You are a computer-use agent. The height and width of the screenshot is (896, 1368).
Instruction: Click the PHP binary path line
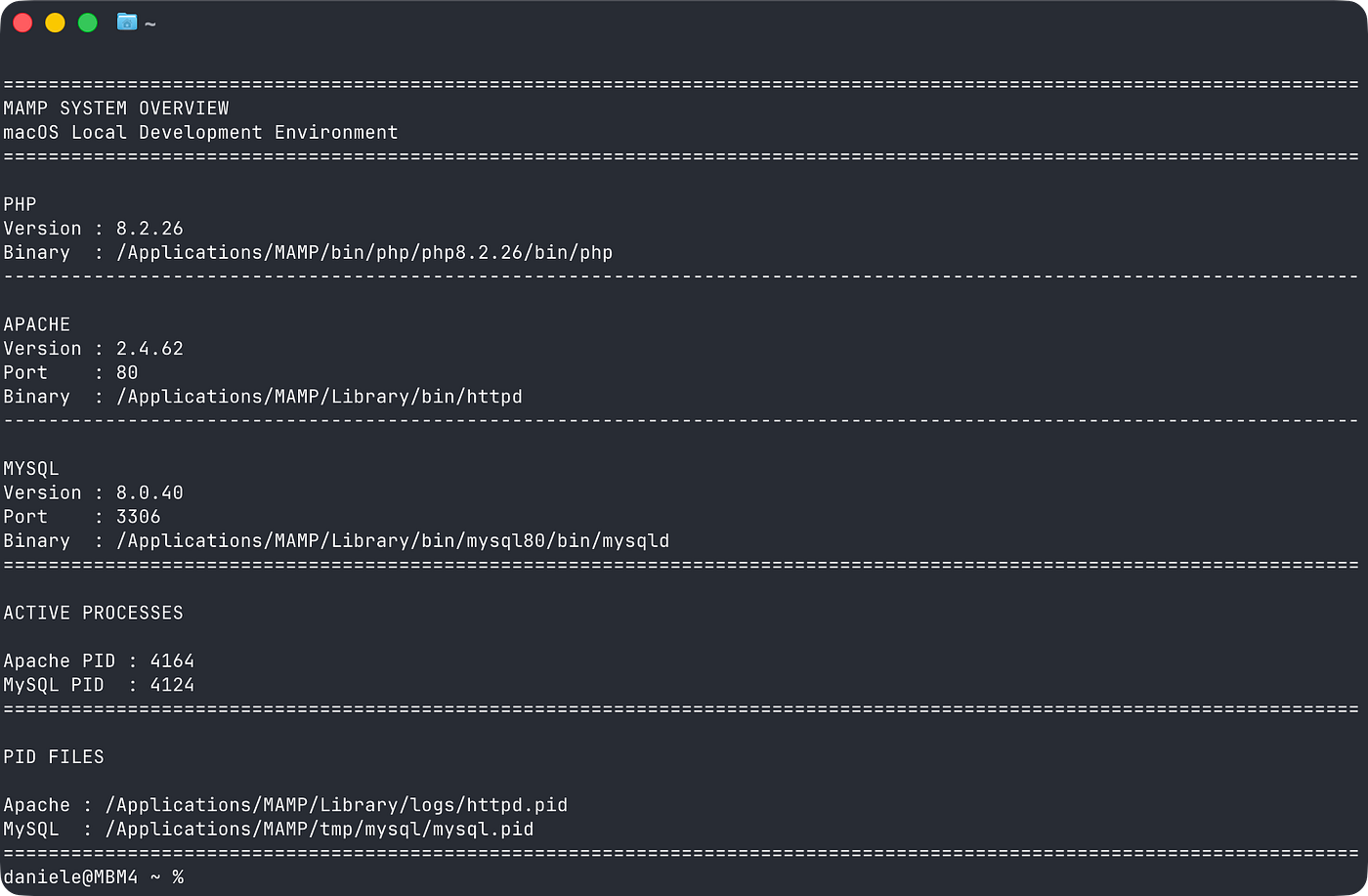point(308,253)
